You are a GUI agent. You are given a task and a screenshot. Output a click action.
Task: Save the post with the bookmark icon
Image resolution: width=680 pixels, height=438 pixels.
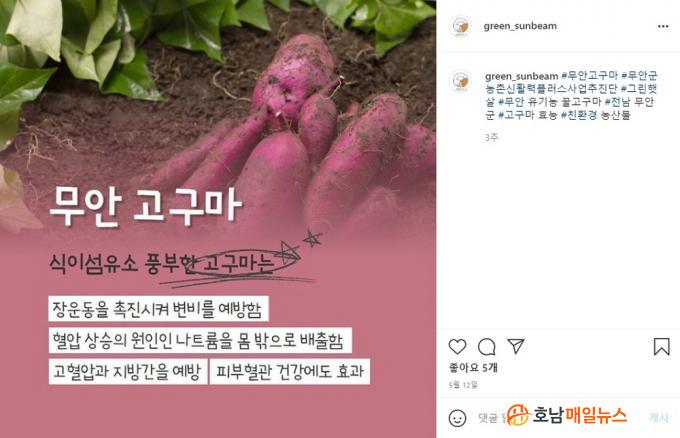pyautogui.click(x=661, y=346)
